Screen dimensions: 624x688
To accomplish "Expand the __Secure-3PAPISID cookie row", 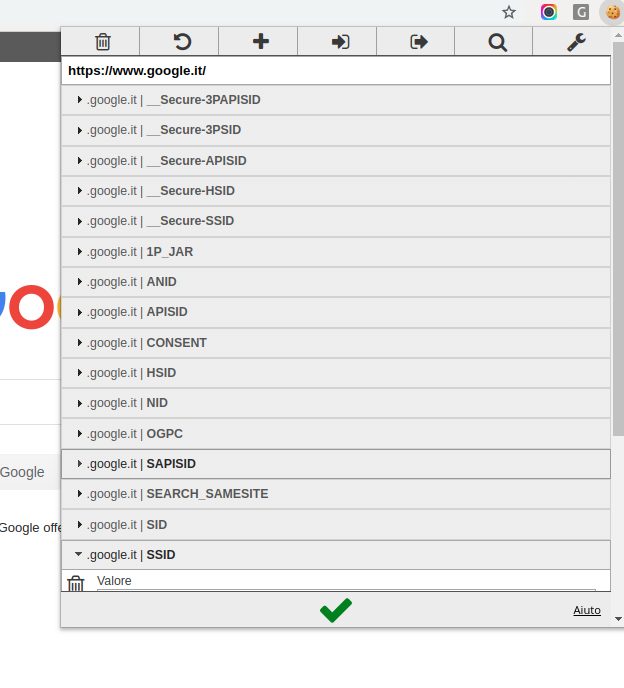I will [336, 100].
